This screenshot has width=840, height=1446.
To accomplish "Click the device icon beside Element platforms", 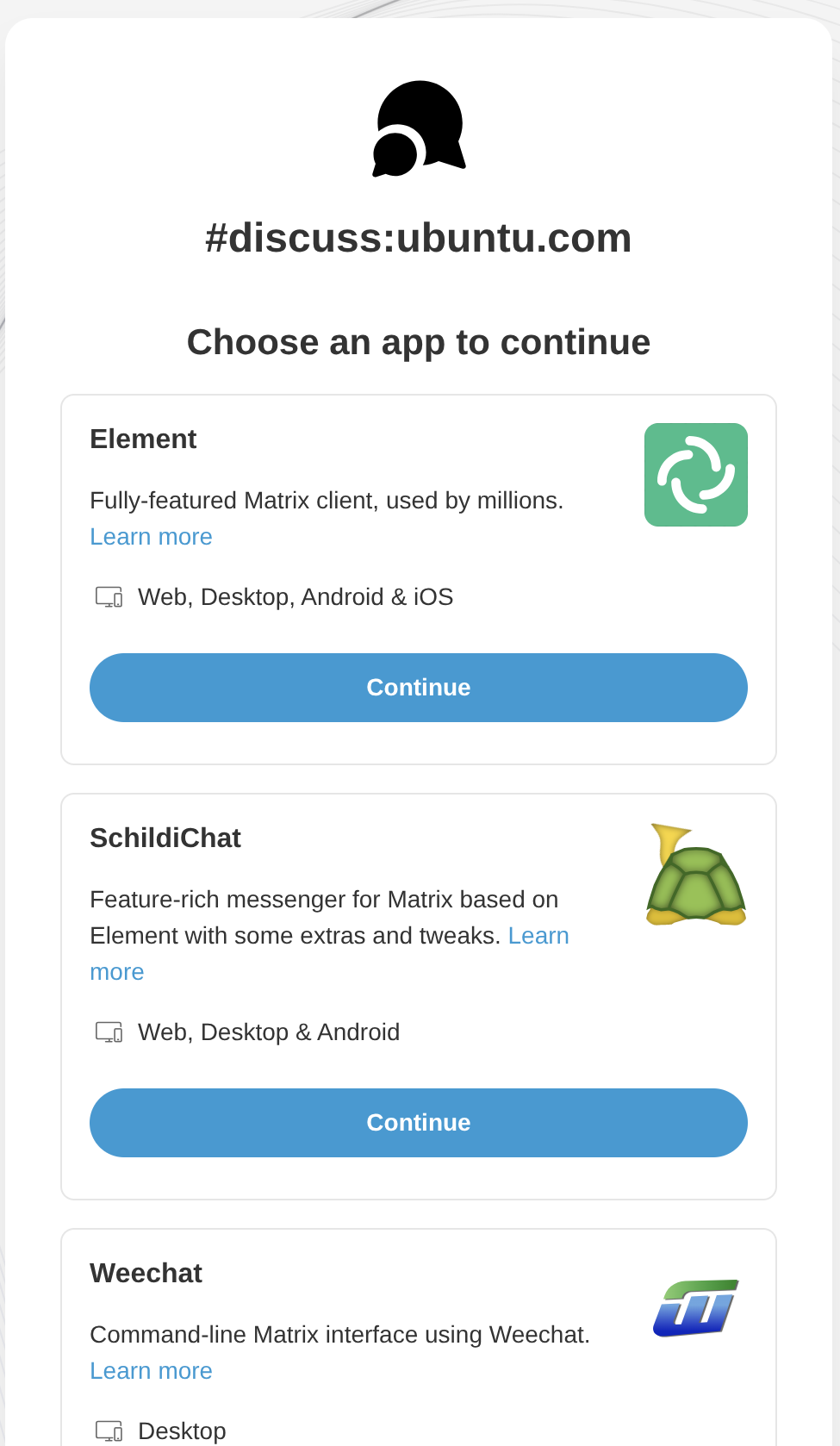I will coord(109,597).
